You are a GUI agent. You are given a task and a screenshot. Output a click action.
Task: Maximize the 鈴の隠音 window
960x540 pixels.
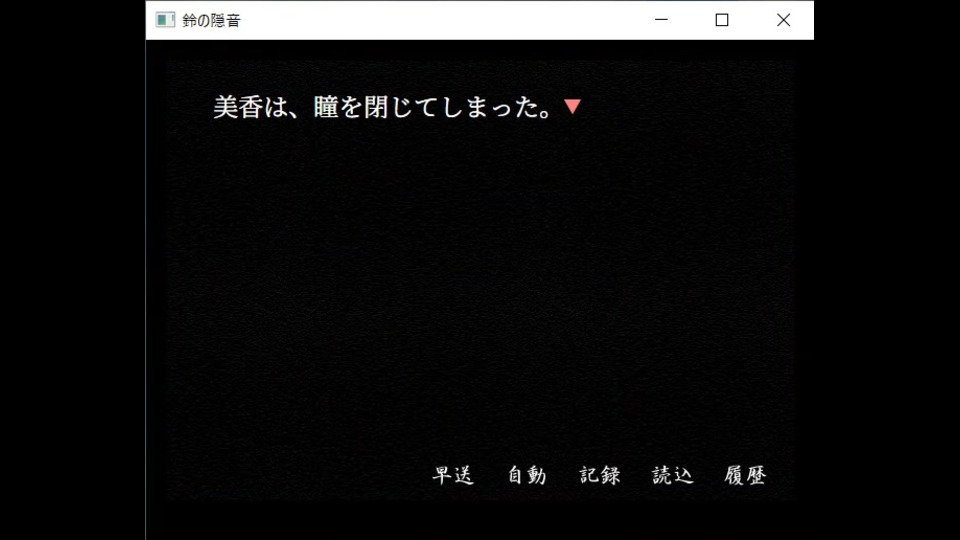[722, 20]
